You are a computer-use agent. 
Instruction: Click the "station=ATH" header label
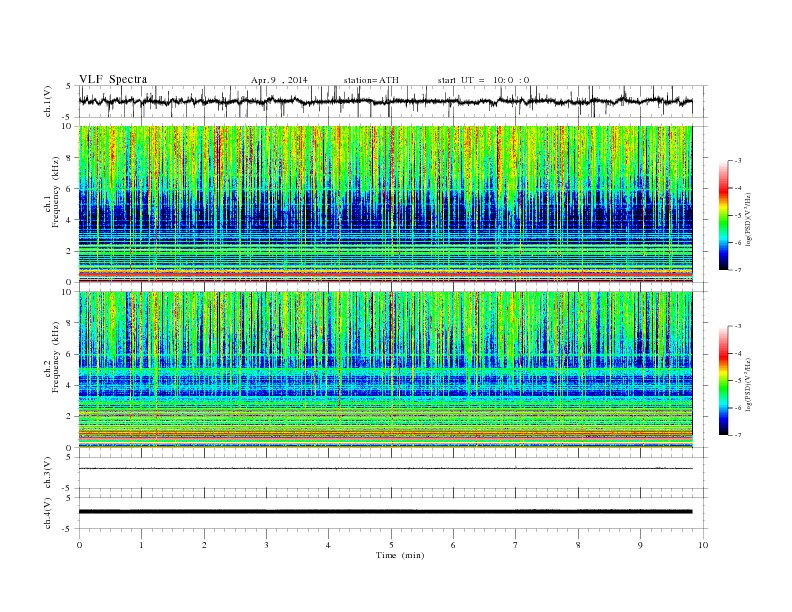(x=371, y=80)
